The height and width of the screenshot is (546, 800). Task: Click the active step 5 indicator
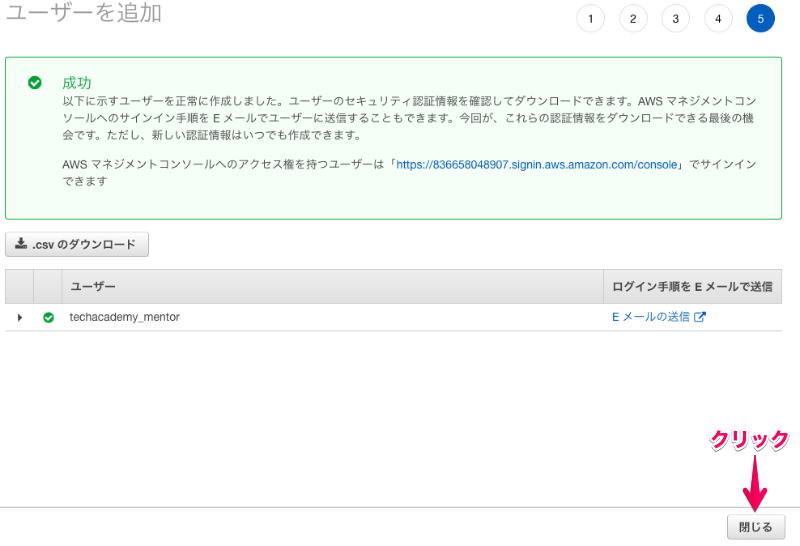point(760,19)
